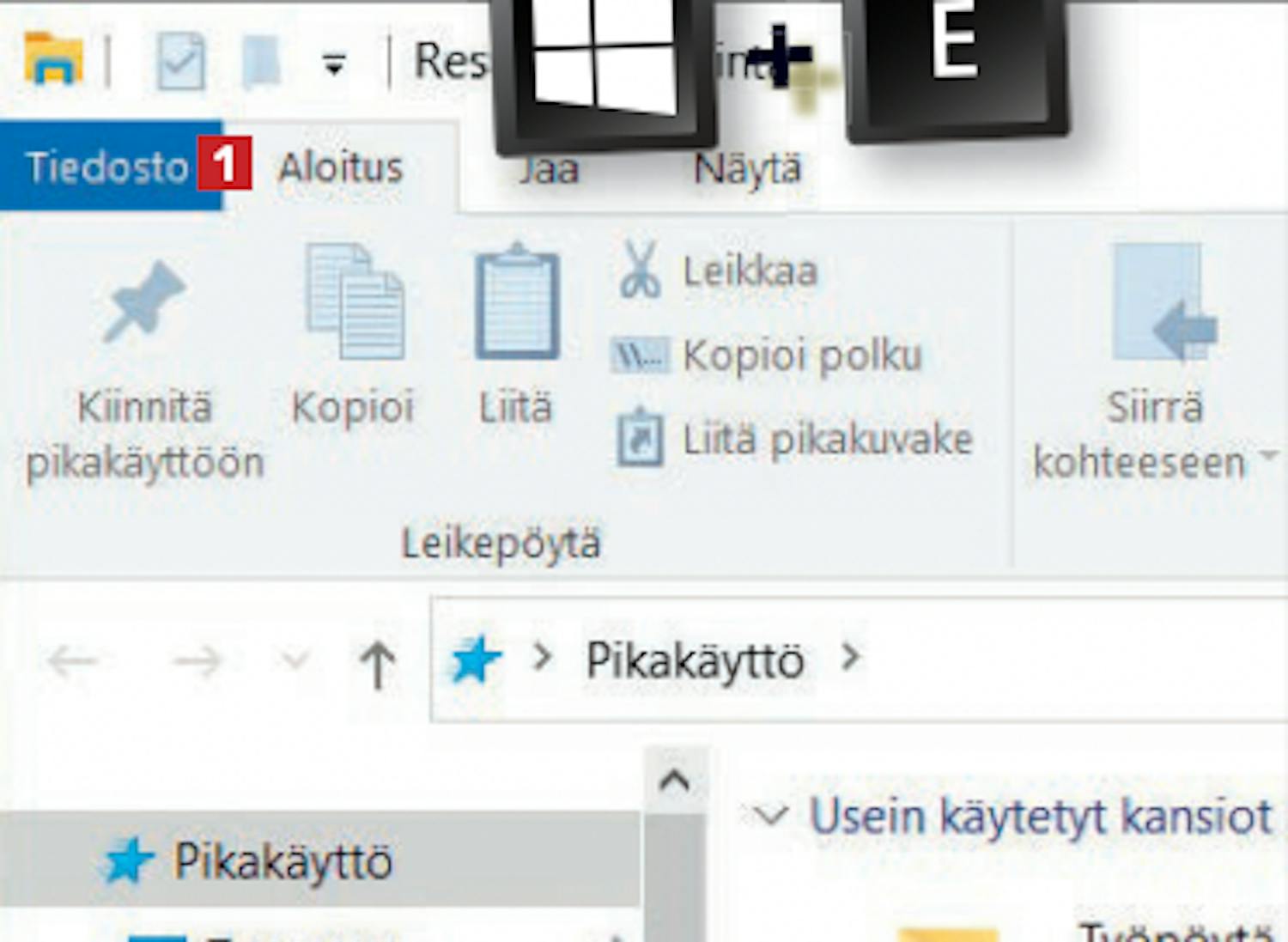Switch to the Näytä ribbon tab
1288x942 pixels.
[747, 168]
